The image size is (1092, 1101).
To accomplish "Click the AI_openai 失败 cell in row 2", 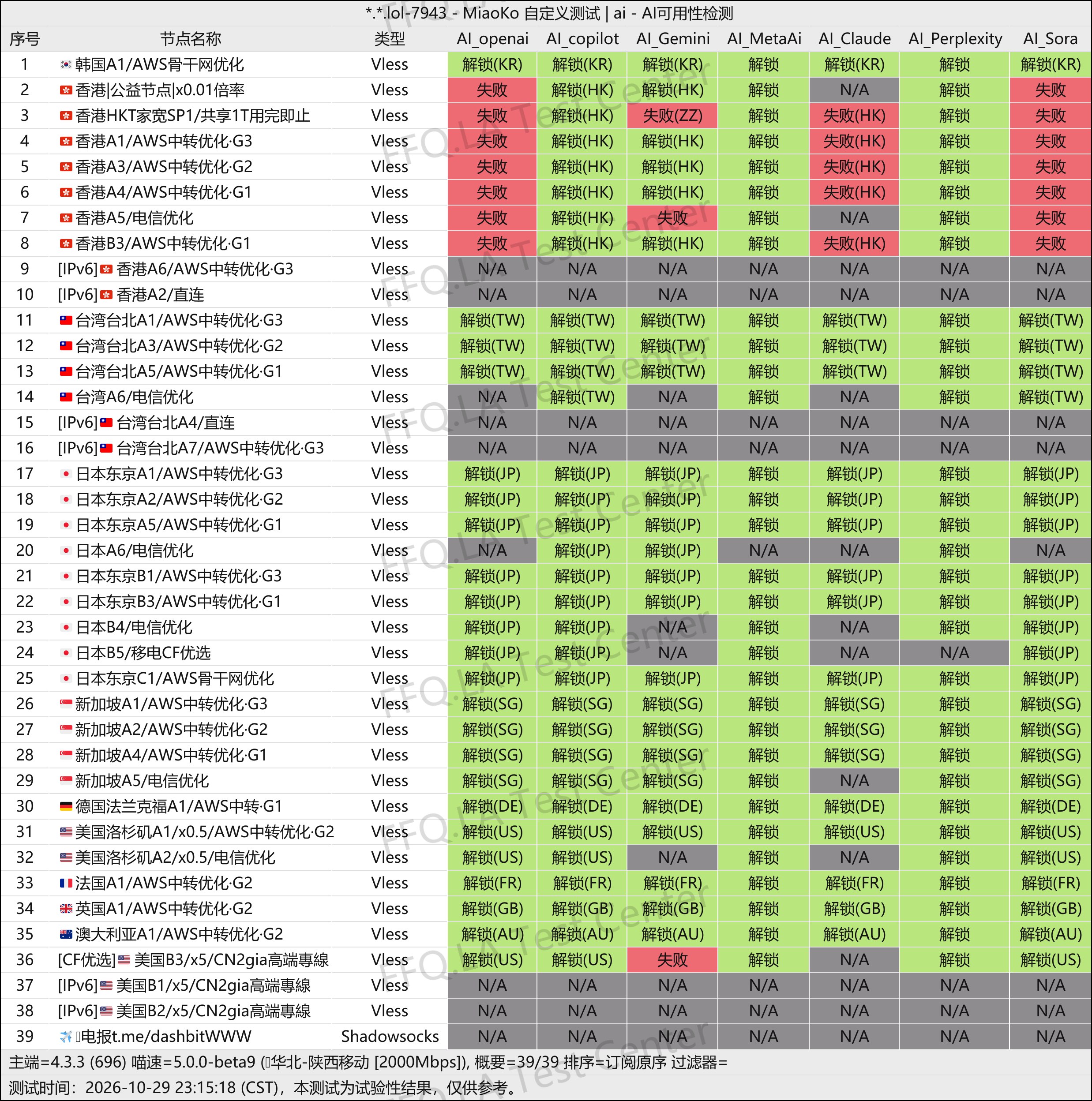I will click(492, 90).
